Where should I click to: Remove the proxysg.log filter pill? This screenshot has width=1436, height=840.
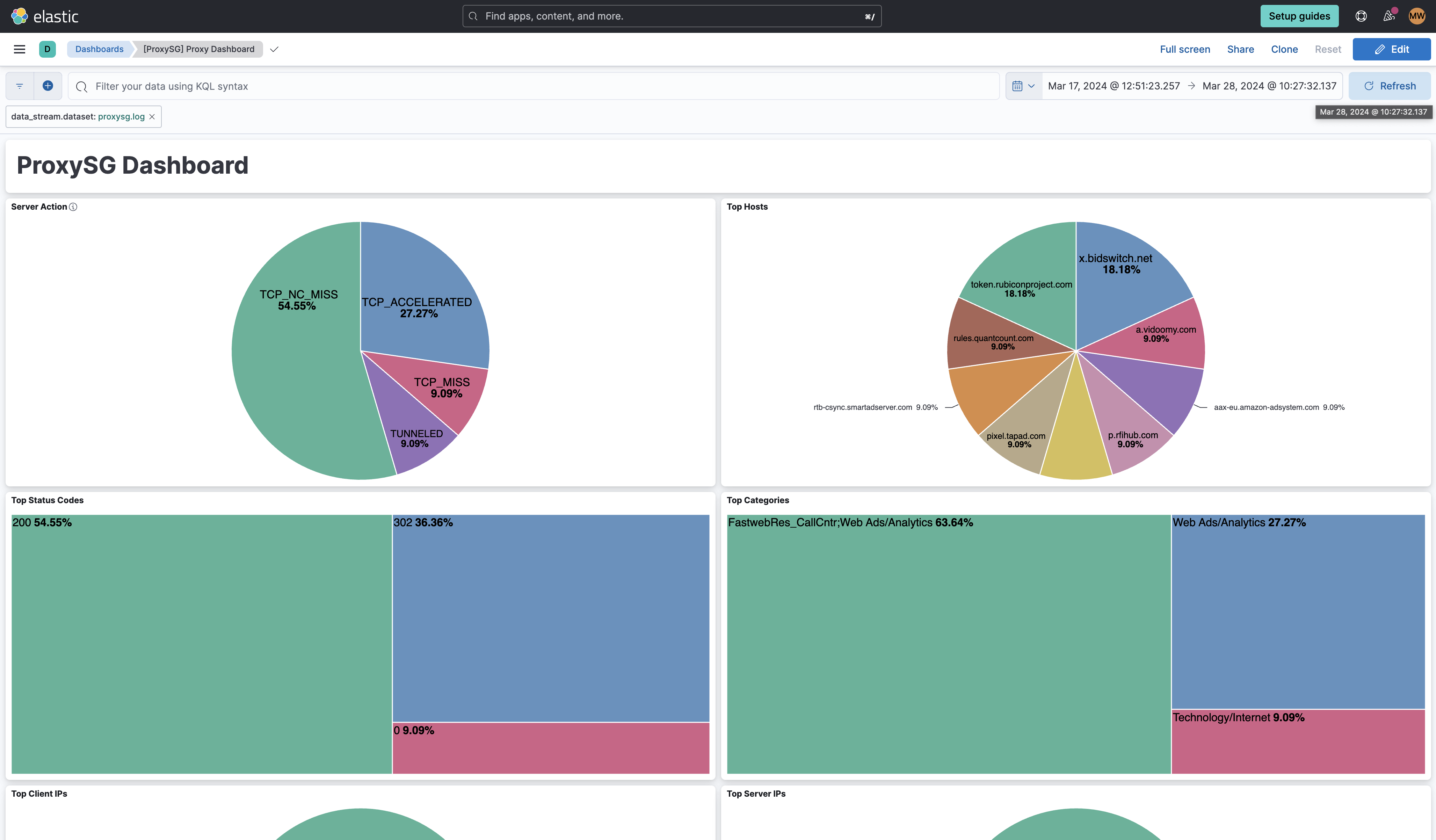pyautogui.click(x=152, y=117)
